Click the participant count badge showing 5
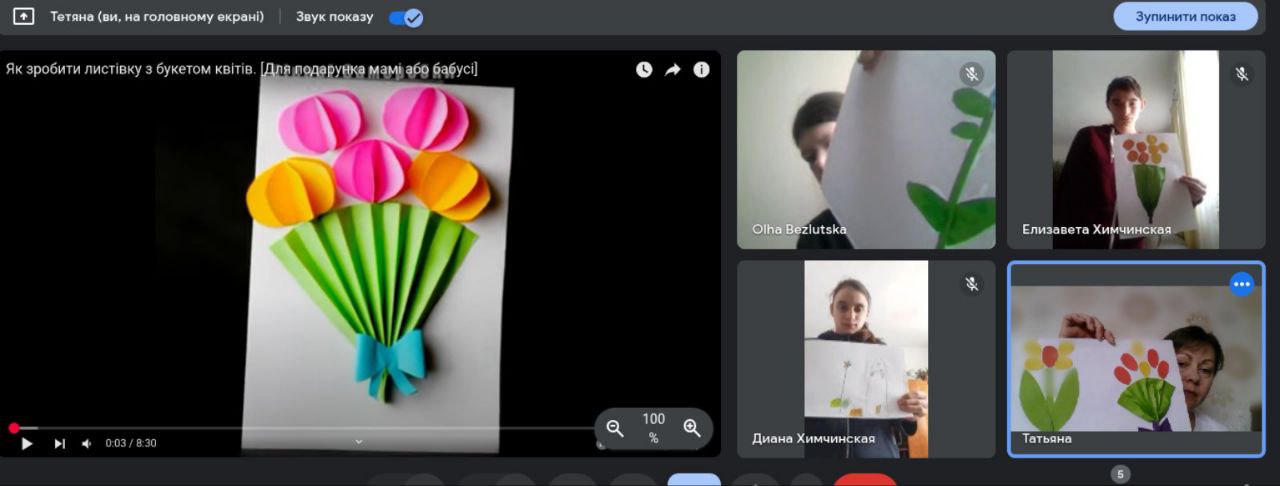This screenshot has height=486, width=1280. [x=1120, y=474]
